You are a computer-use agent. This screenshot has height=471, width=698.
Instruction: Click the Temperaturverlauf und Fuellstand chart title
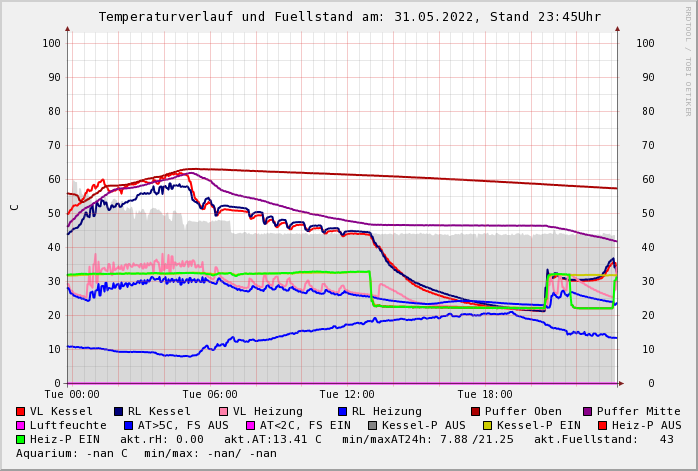point(349,17)
